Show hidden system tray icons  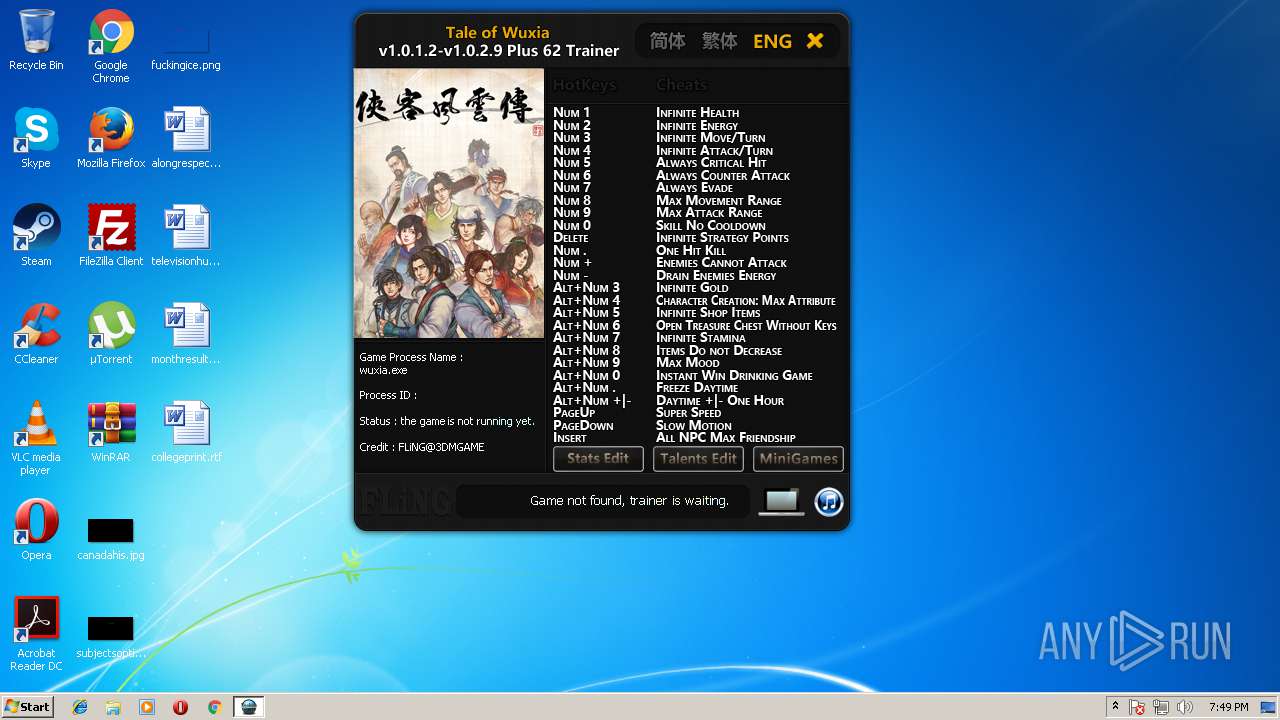coord(1115,707)
